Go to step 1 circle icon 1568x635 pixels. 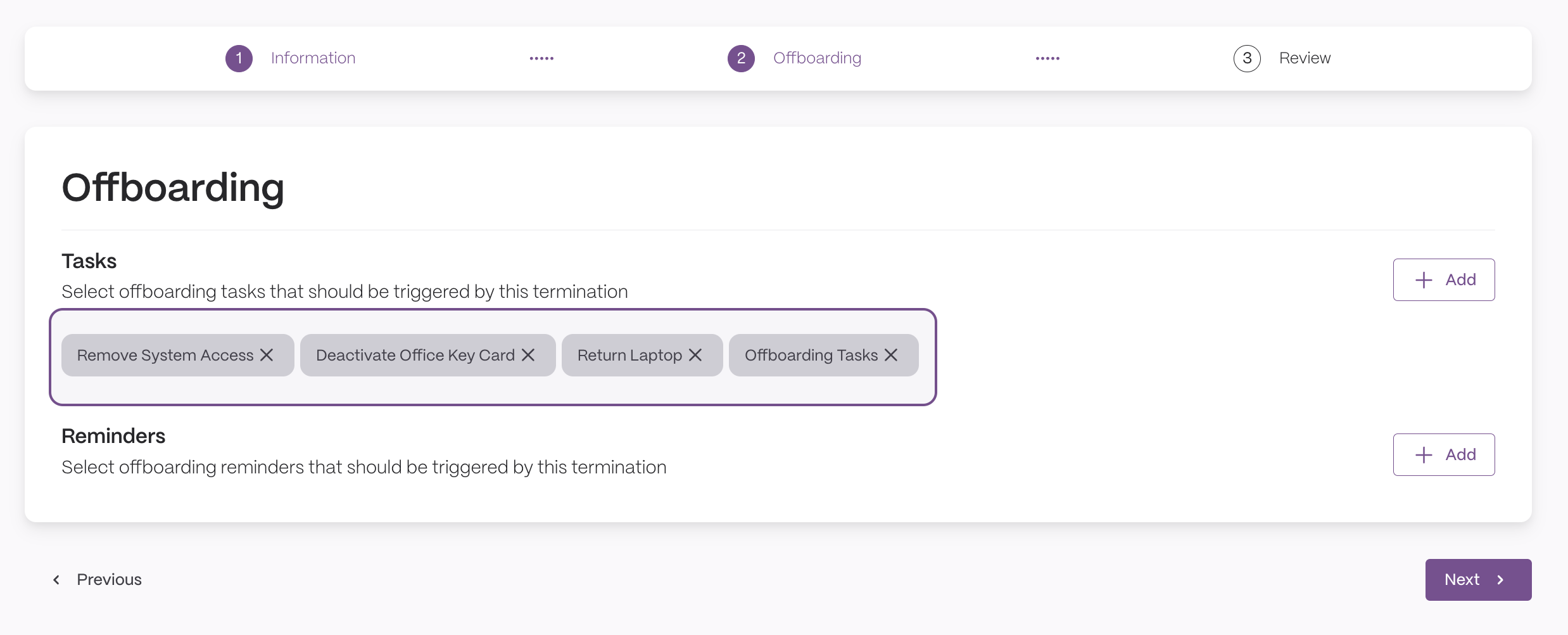pyautogui.click(x=239, y=58)
